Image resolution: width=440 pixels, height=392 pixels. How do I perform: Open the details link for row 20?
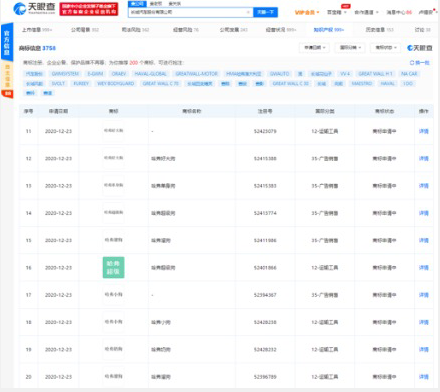coord(423,377)
